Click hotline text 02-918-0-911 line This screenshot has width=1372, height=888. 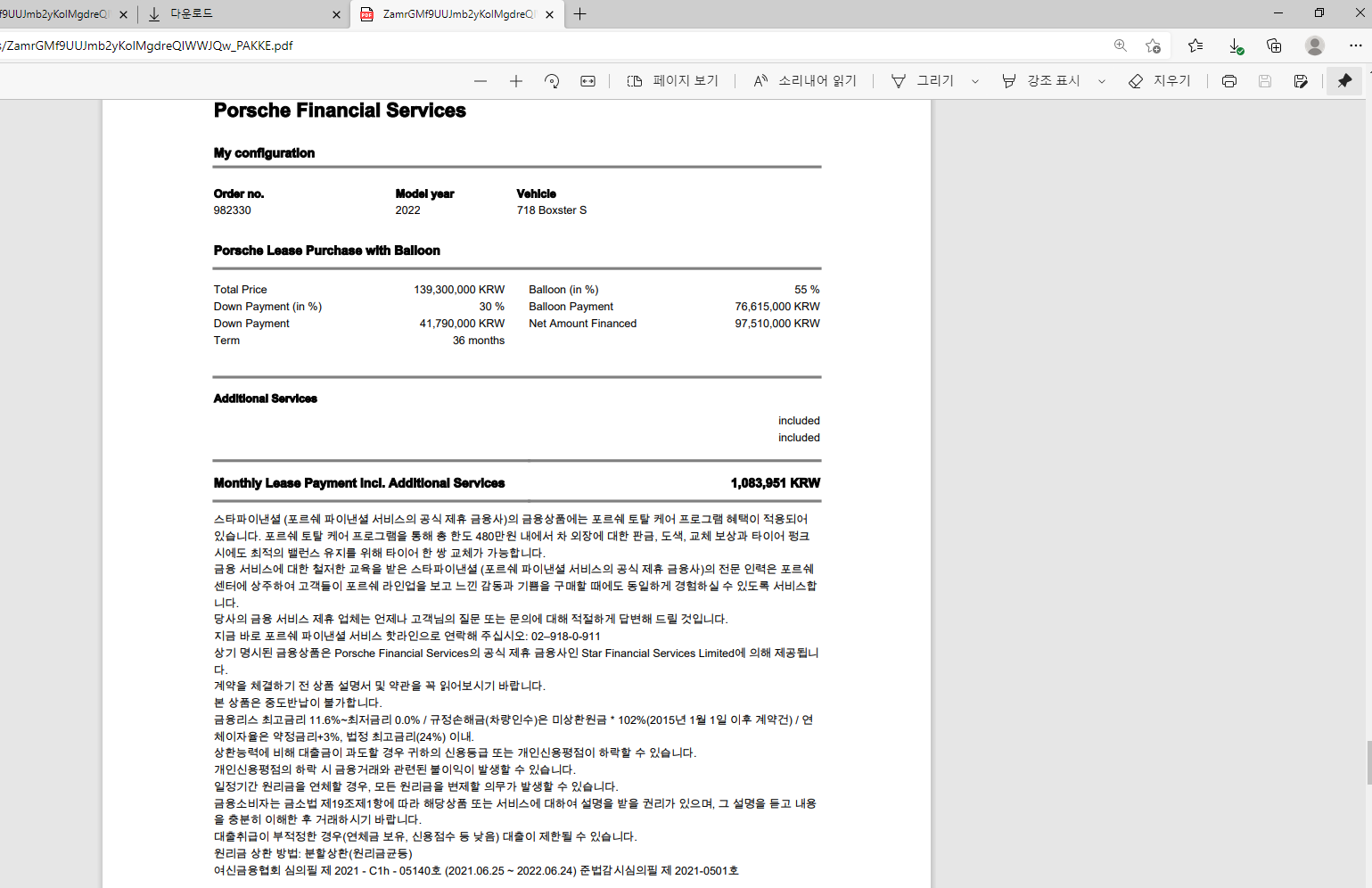(x=407, y=637)
